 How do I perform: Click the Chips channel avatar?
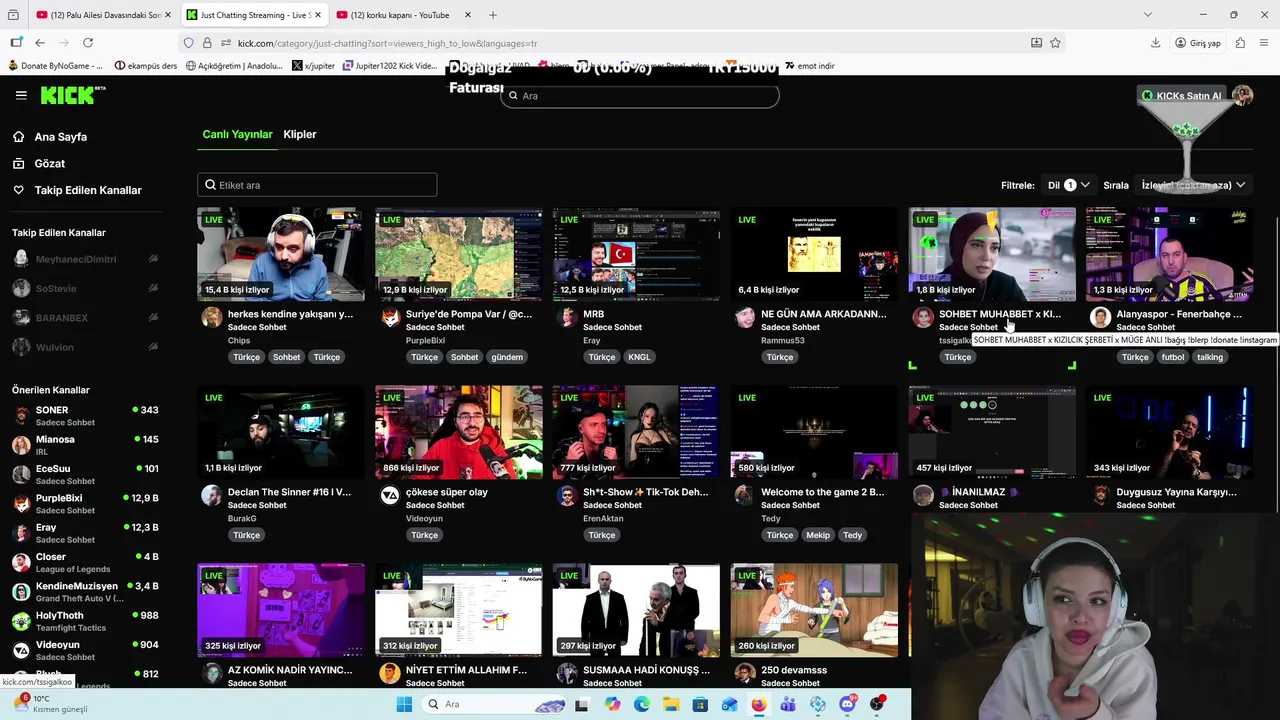(x=211, y=318)
